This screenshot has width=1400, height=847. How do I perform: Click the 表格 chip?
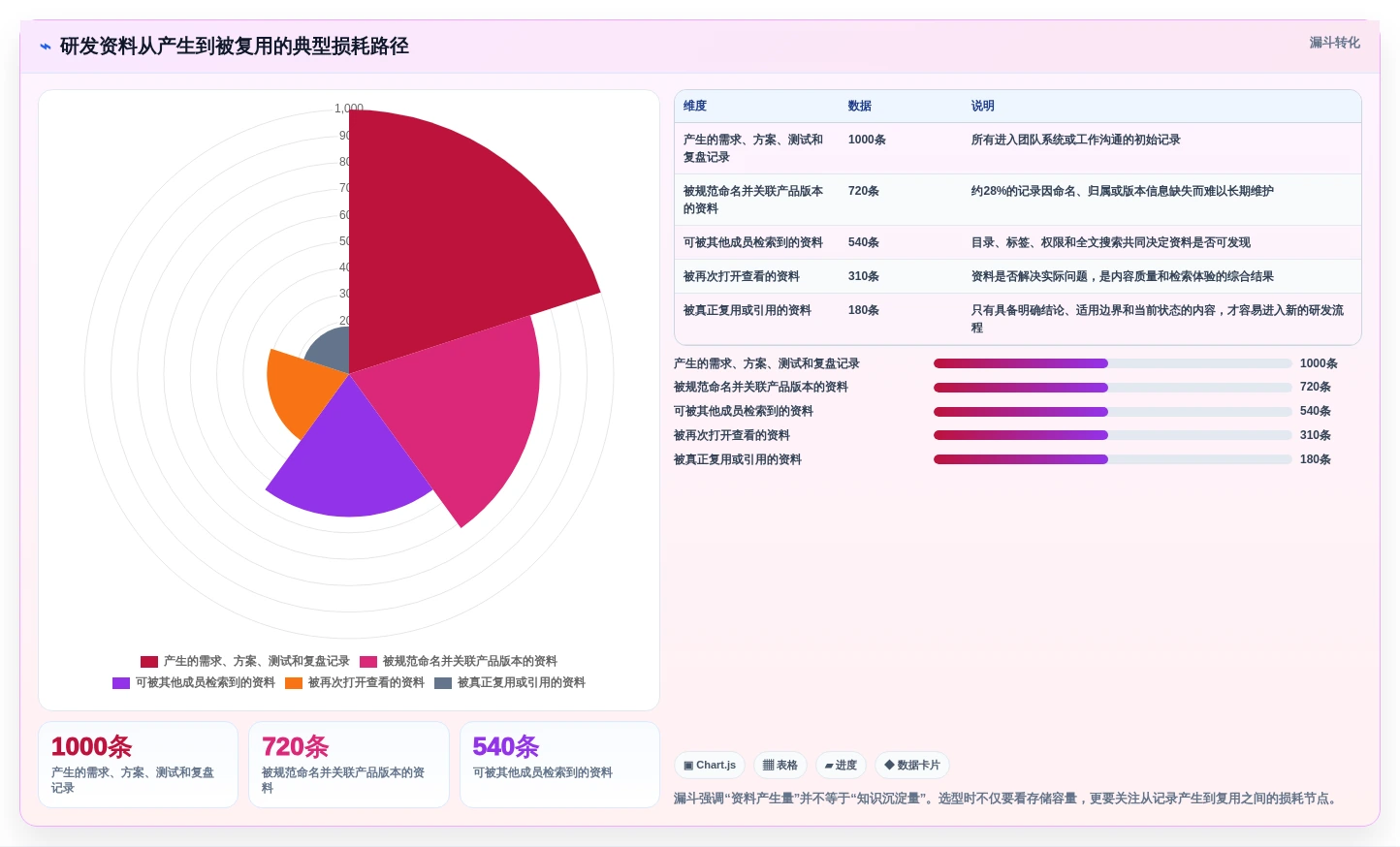[x=780, y=765]
